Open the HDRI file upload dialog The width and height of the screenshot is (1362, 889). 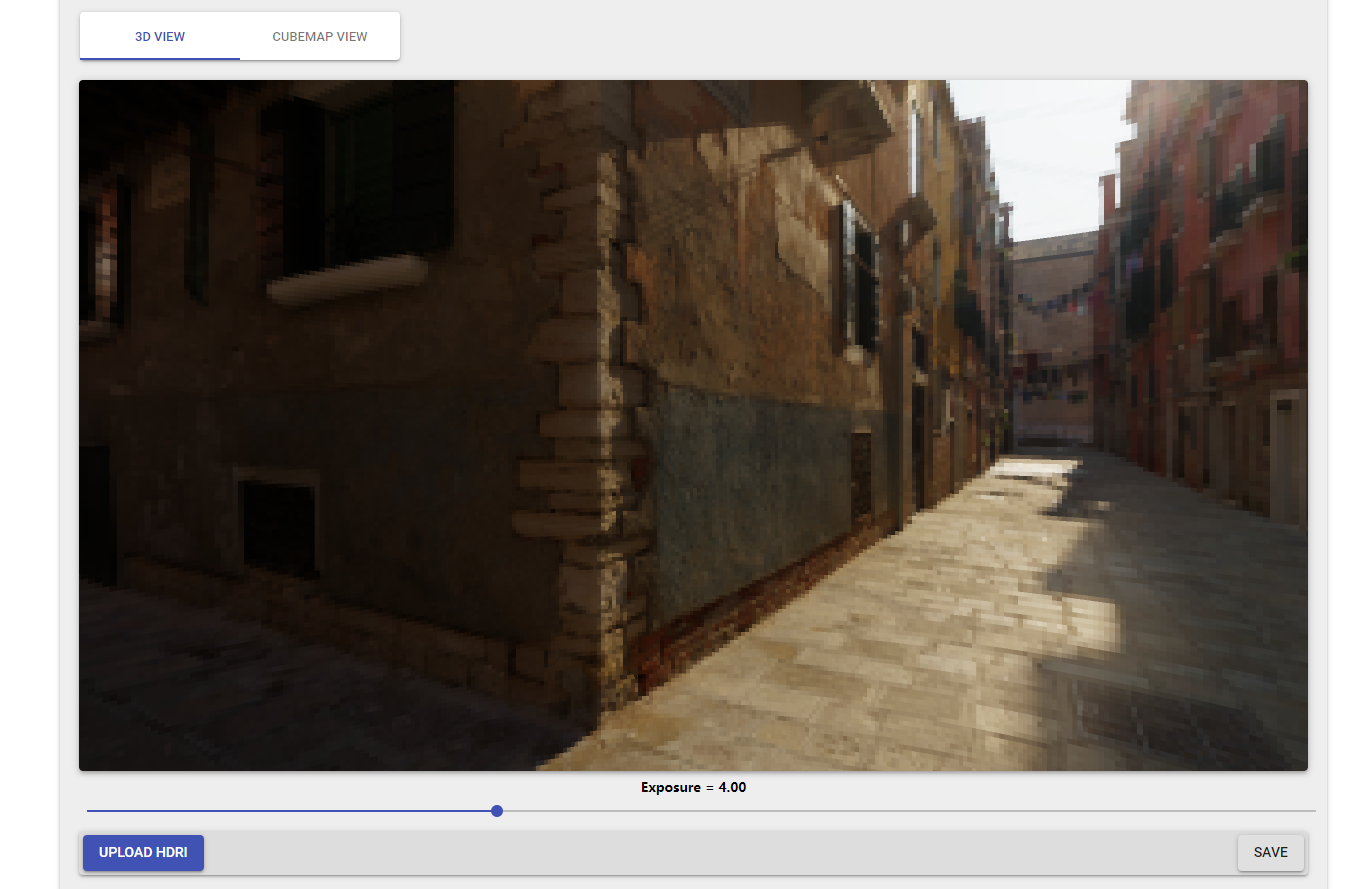coord(143,852)
